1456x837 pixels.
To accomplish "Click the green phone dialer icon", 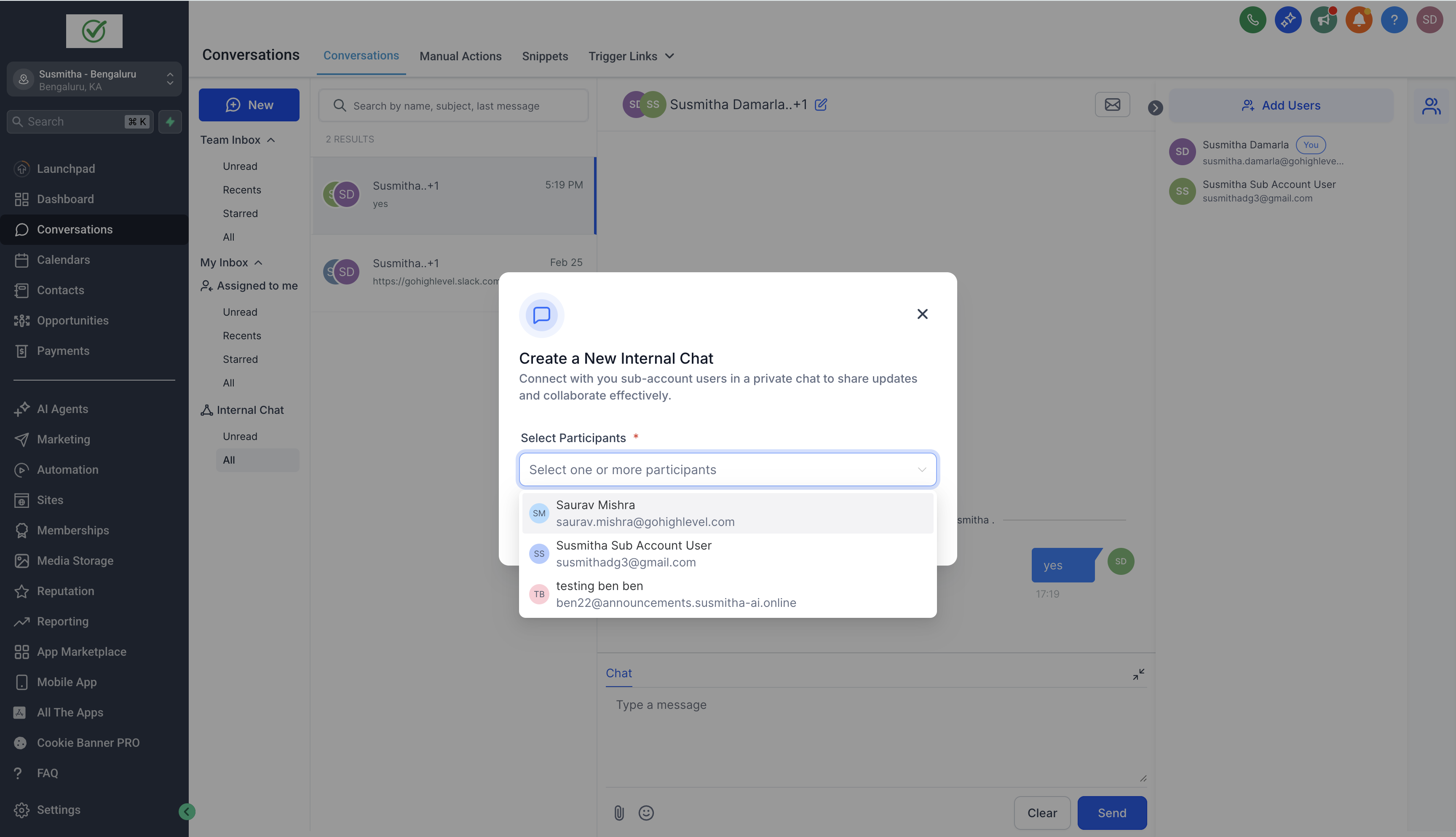I will tap(1253, 19).
